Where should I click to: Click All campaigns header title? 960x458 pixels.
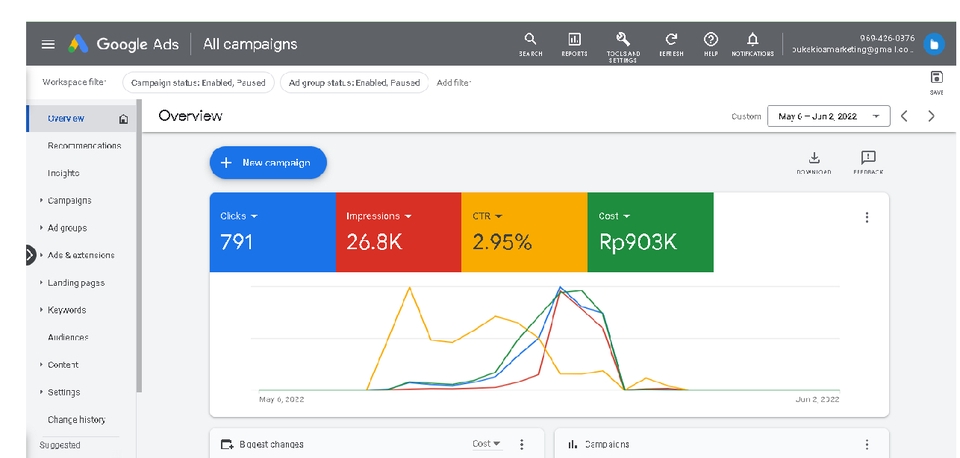[250, 44]
